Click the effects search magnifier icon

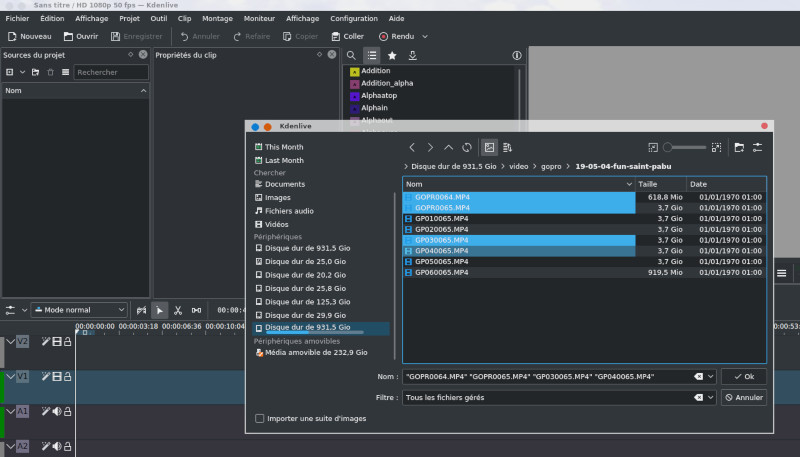pyautogui.click(x=351, y=55)
